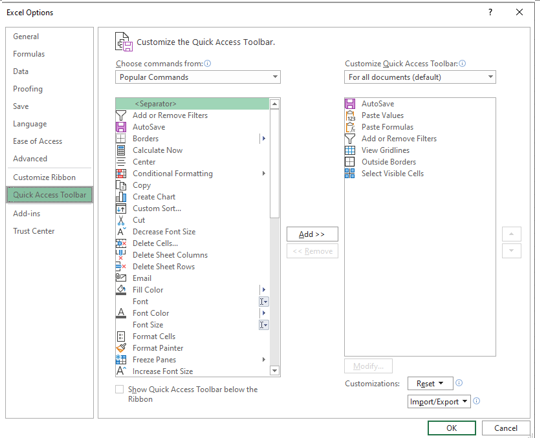This screenshot has width=540, height=446.
Task: Choose the Borders grid icon
Action: pyautogui.click(x=121, y=138)
